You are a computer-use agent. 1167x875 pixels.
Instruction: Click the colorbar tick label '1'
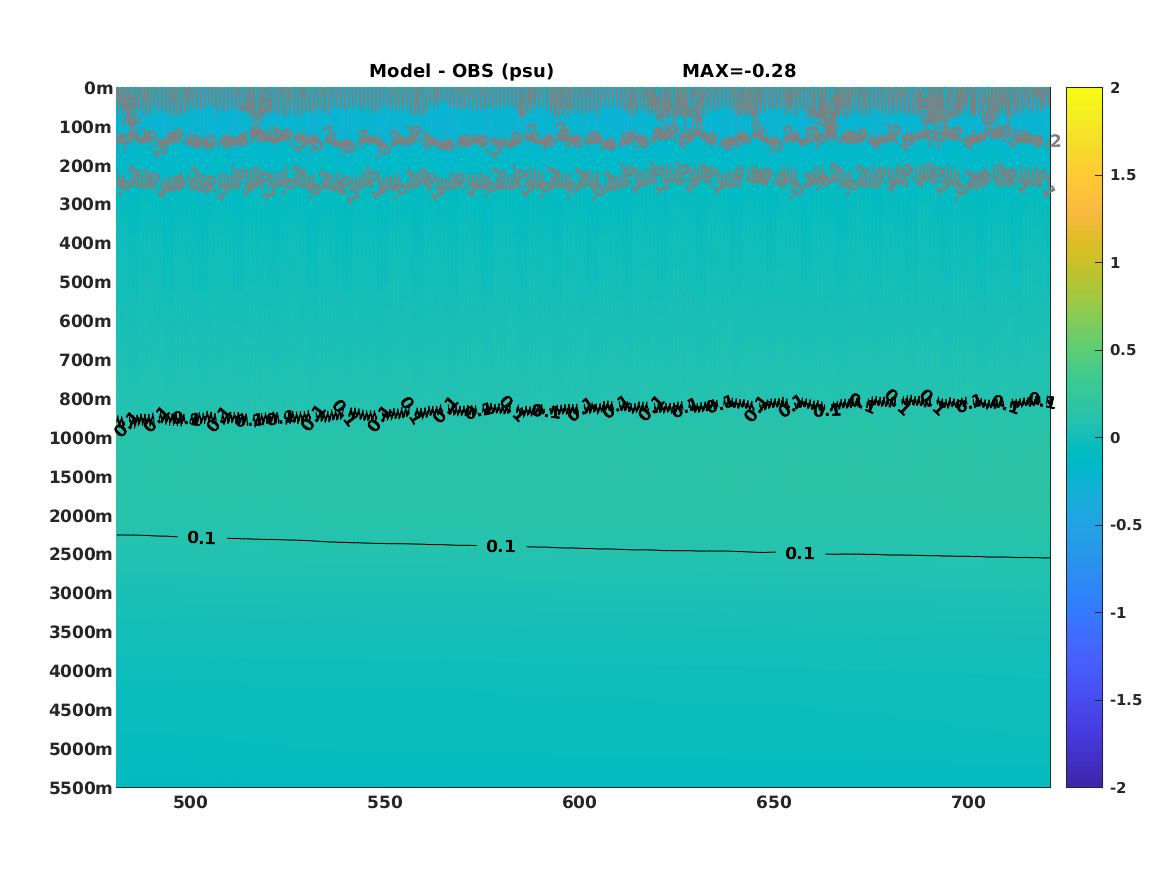1115,263
